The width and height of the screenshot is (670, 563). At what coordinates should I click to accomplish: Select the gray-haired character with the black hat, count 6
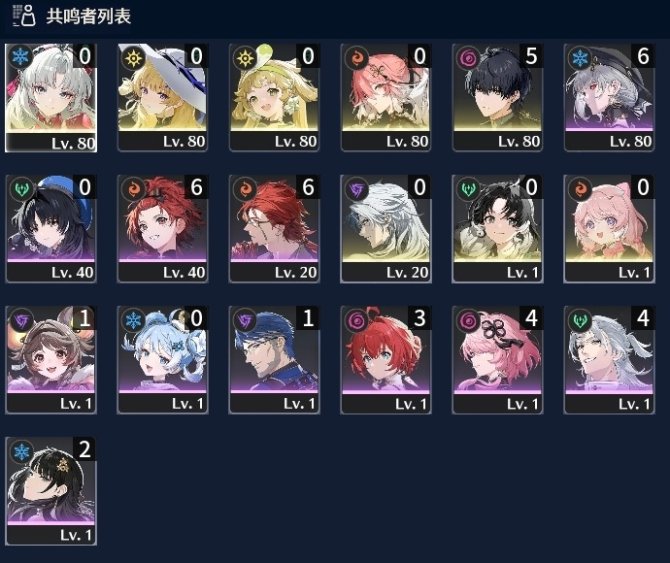(x=609, y=97)
